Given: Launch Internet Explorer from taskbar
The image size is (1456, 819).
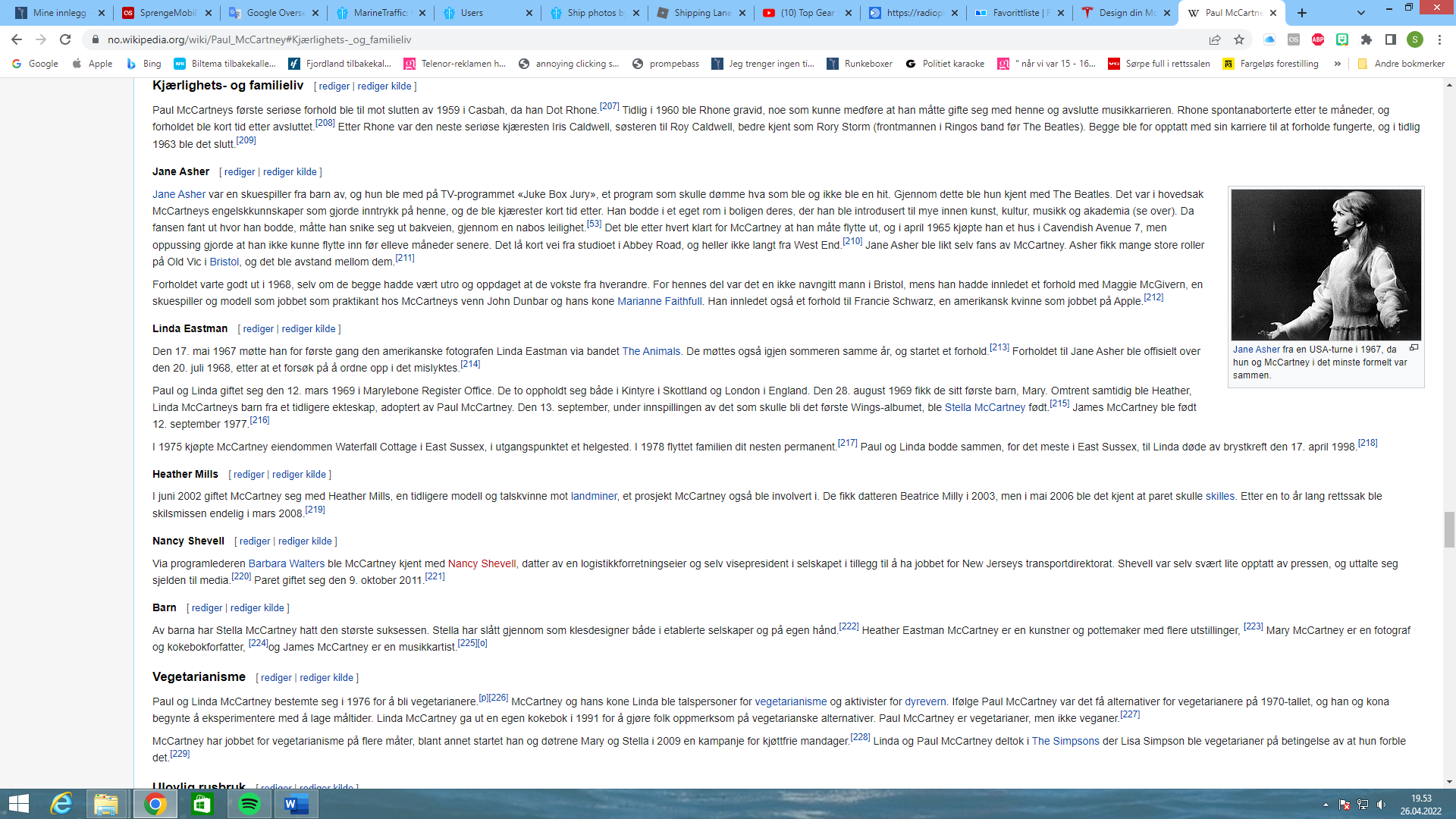Looking at the screenshot, I should point(61,804).
